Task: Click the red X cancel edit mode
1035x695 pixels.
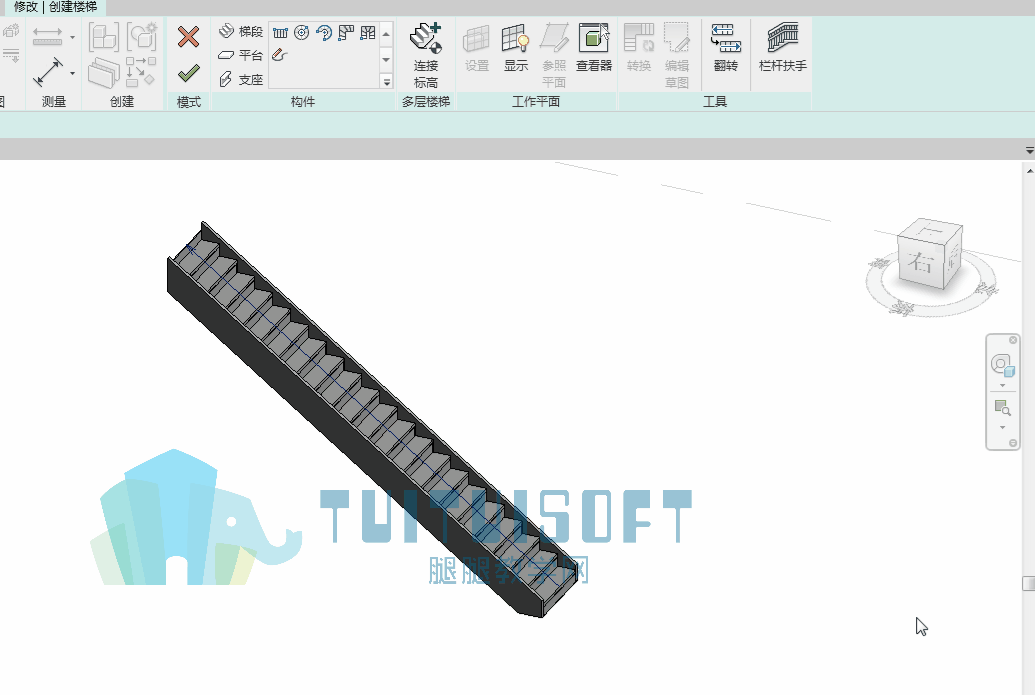Action: [x=189, y=37]
